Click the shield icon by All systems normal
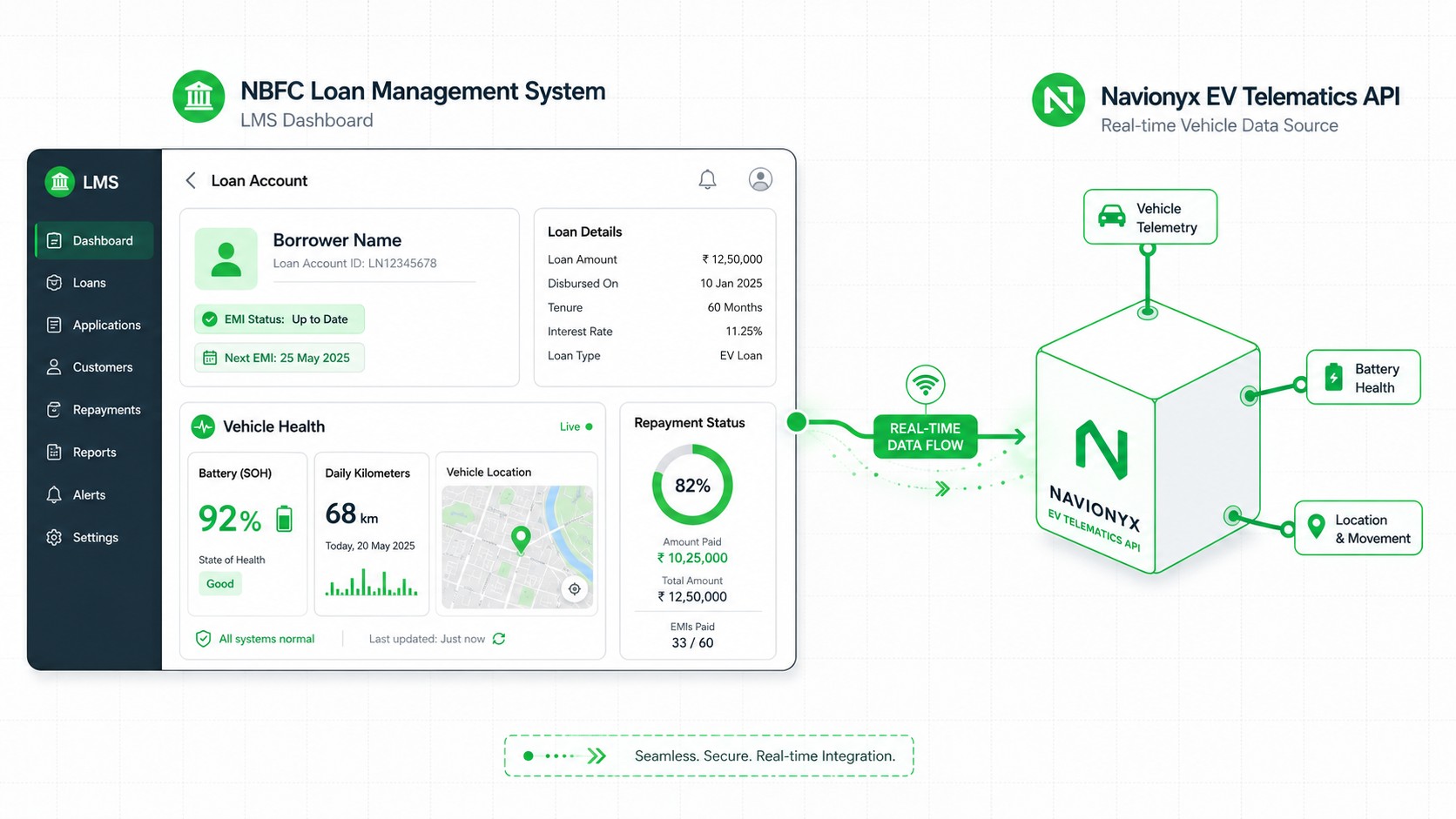The image size is (1456, 819). point(203,639)
